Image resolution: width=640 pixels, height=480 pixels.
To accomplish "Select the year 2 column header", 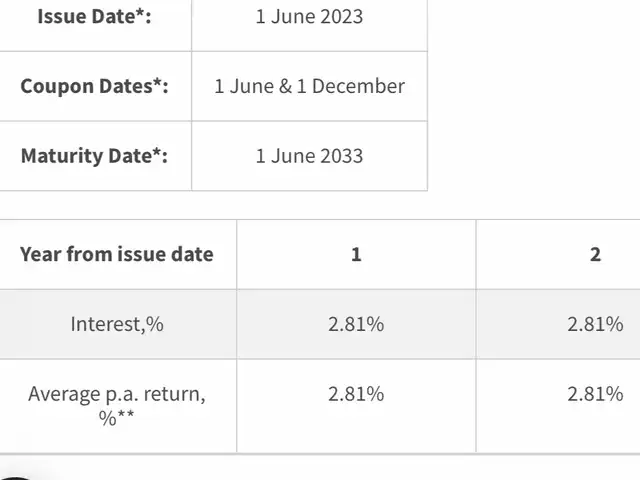I will [x=595, y=254].
